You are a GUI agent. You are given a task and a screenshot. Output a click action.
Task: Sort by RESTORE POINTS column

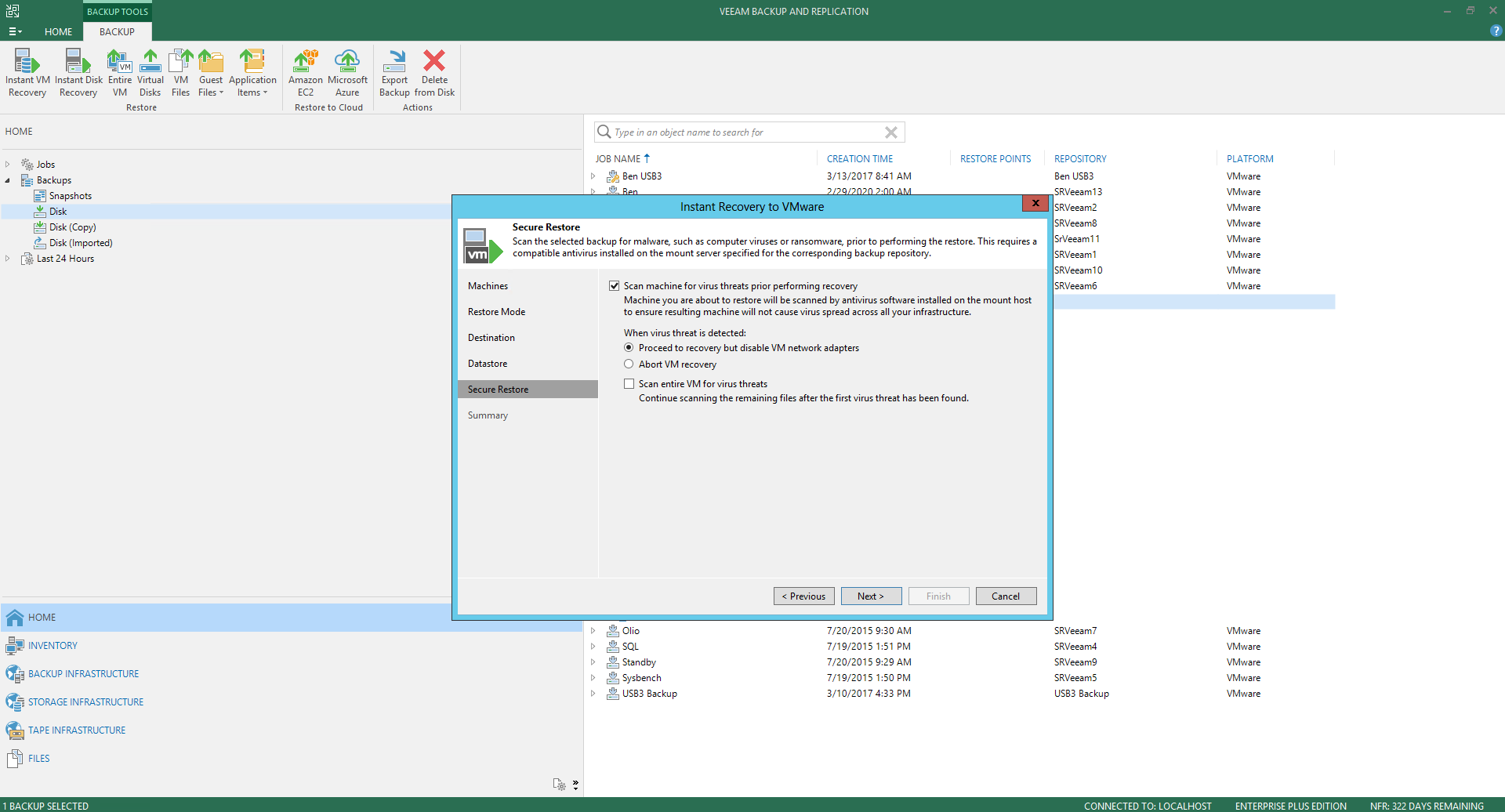click(995, 159)
